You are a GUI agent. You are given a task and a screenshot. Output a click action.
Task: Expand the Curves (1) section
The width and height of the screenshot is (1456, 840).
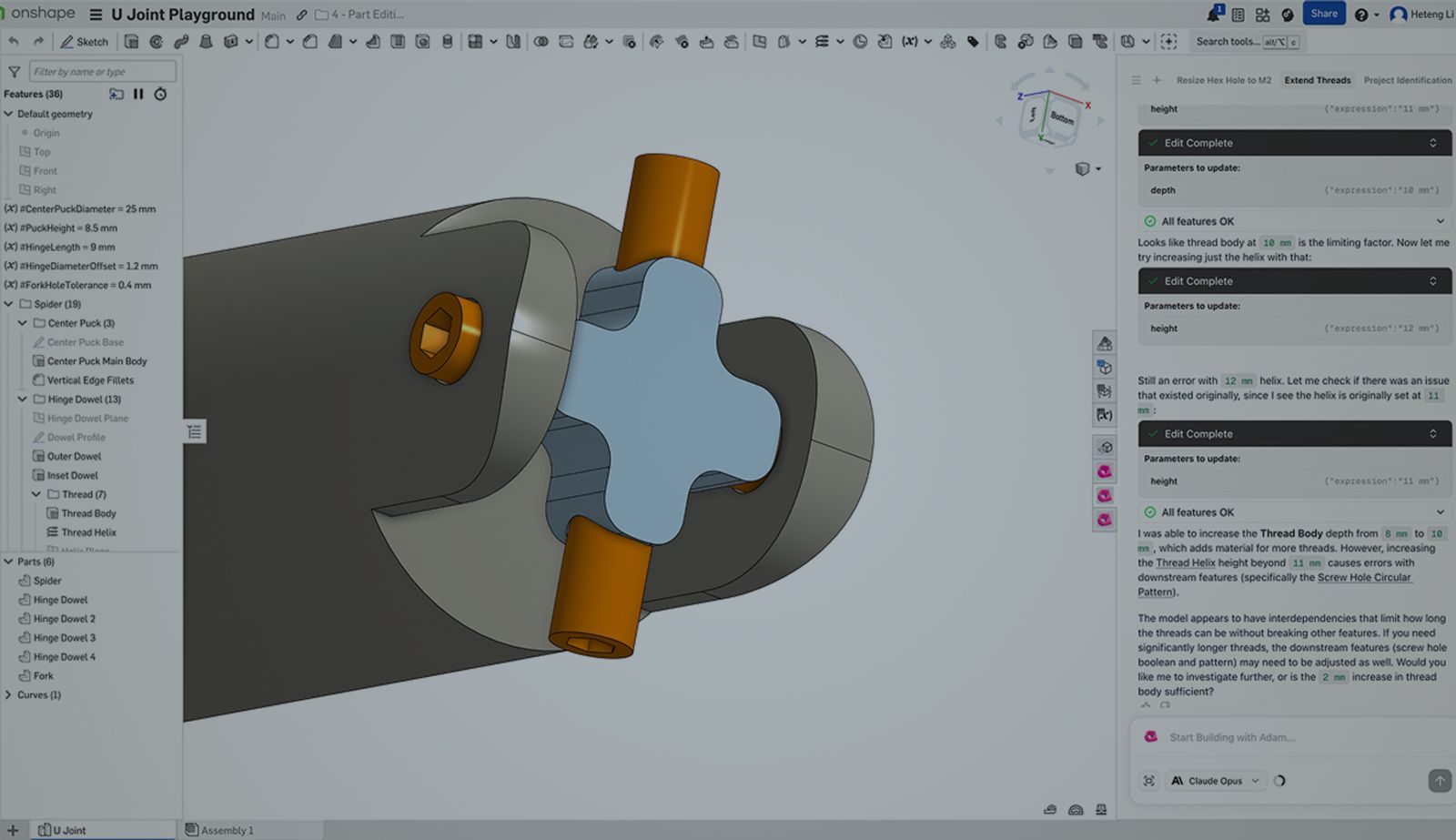click(x=7, y=694)
